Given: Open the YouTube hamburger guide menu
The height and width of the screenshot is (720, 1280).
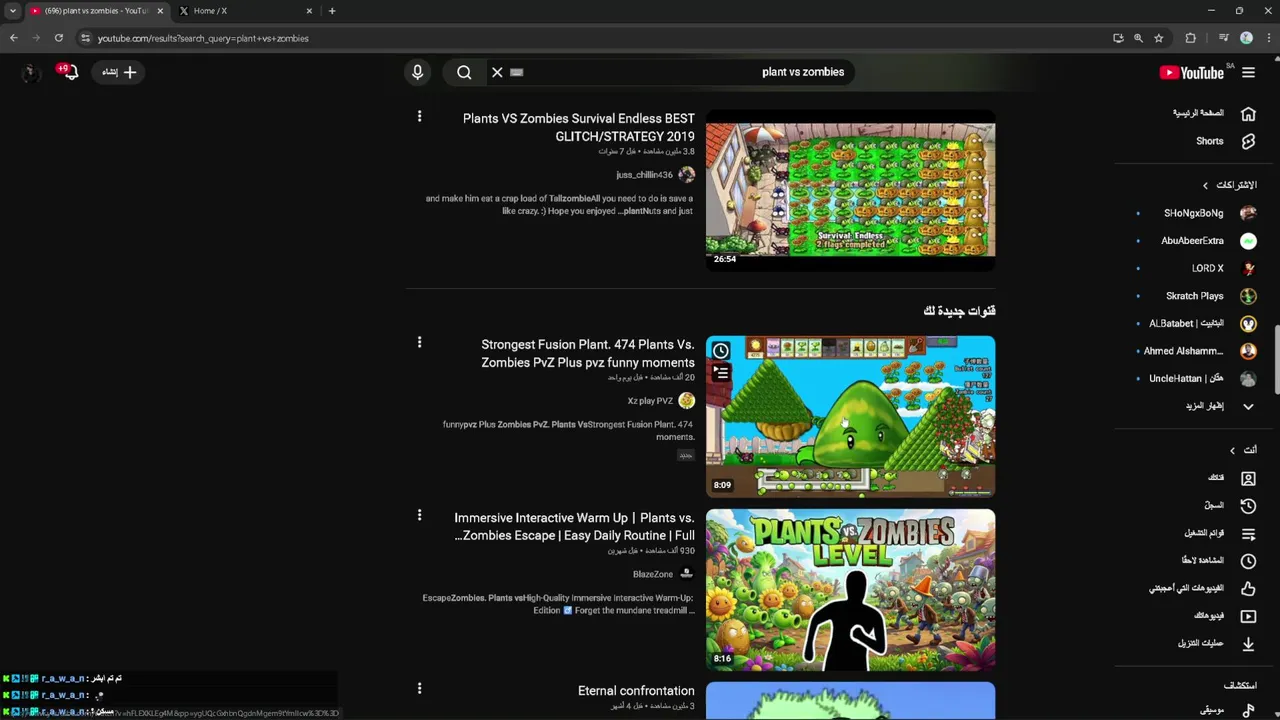Looking at the screenshot, I should click(1248, 72).
